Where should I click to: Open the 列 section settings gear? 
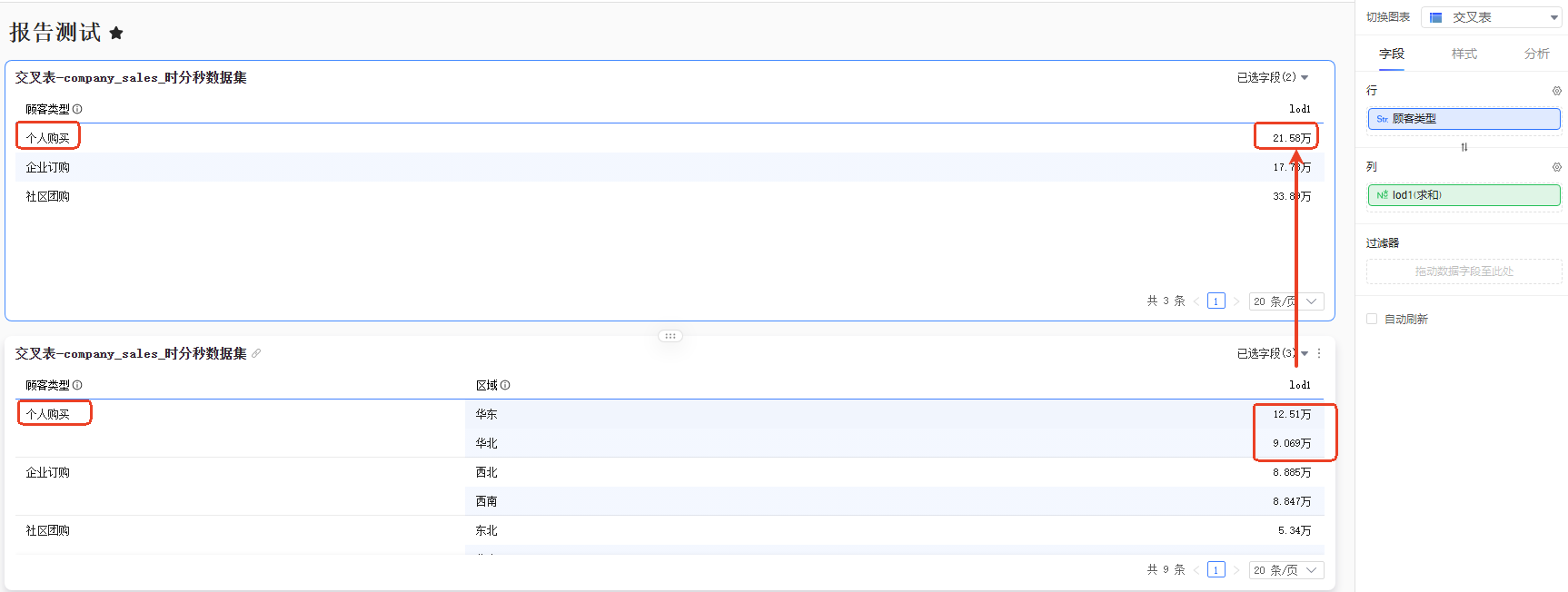(1556, 167)
